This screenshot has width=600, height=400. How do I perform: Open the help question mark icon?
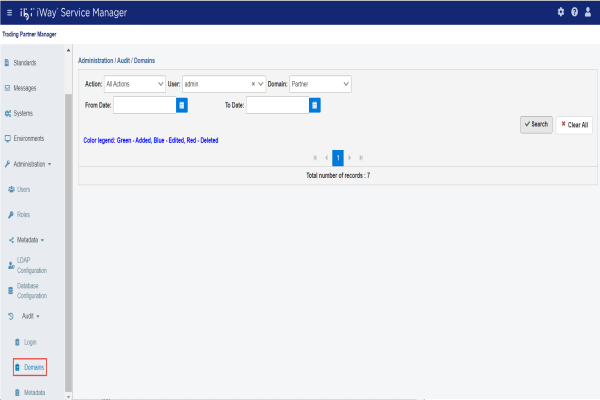[574, 12]
